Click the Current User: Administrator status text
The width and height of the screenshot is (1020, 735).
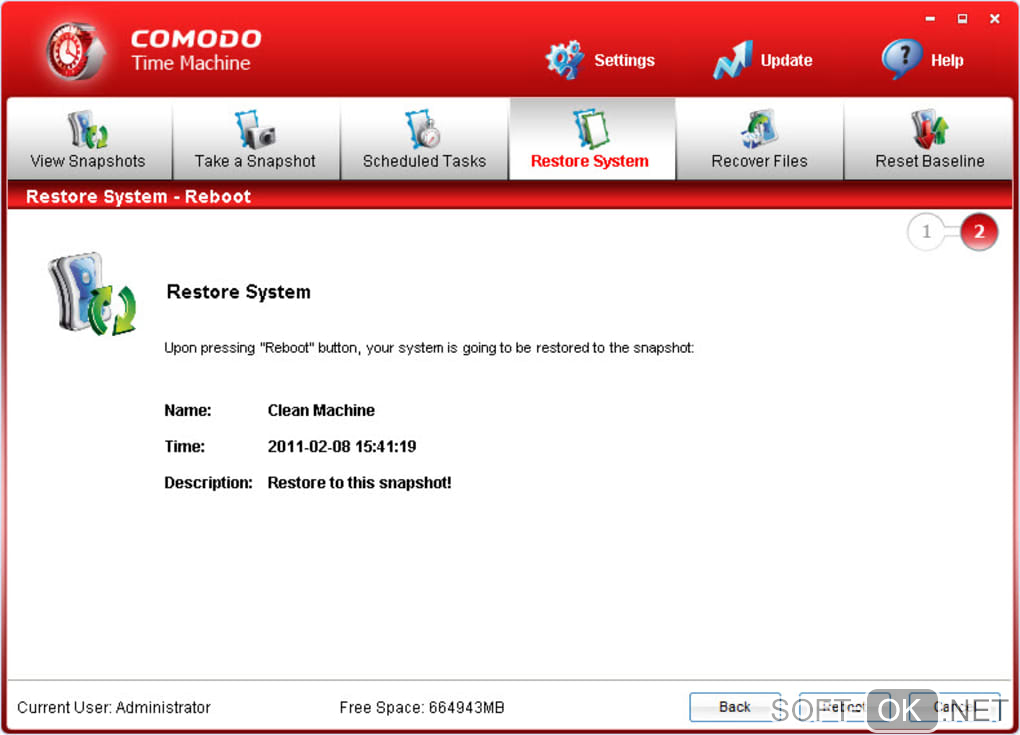coord(114,708)
